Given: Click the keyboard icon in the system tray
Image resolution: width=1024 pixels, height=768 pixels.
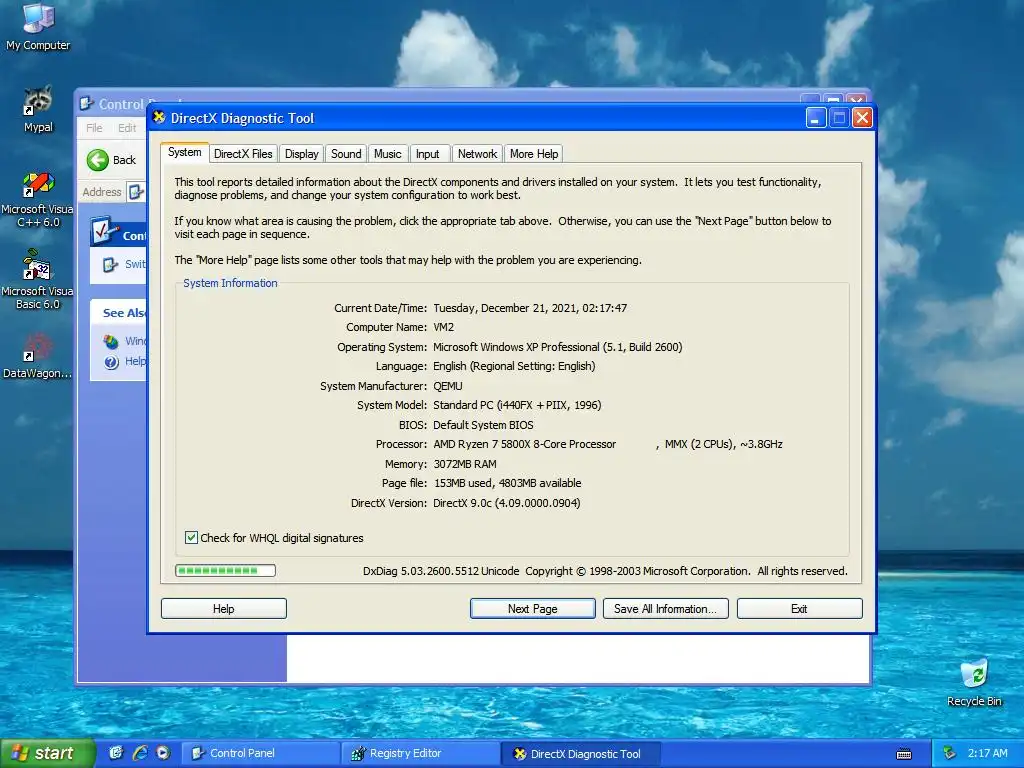Looking at the screenshot, I should (x=904, y=754).
